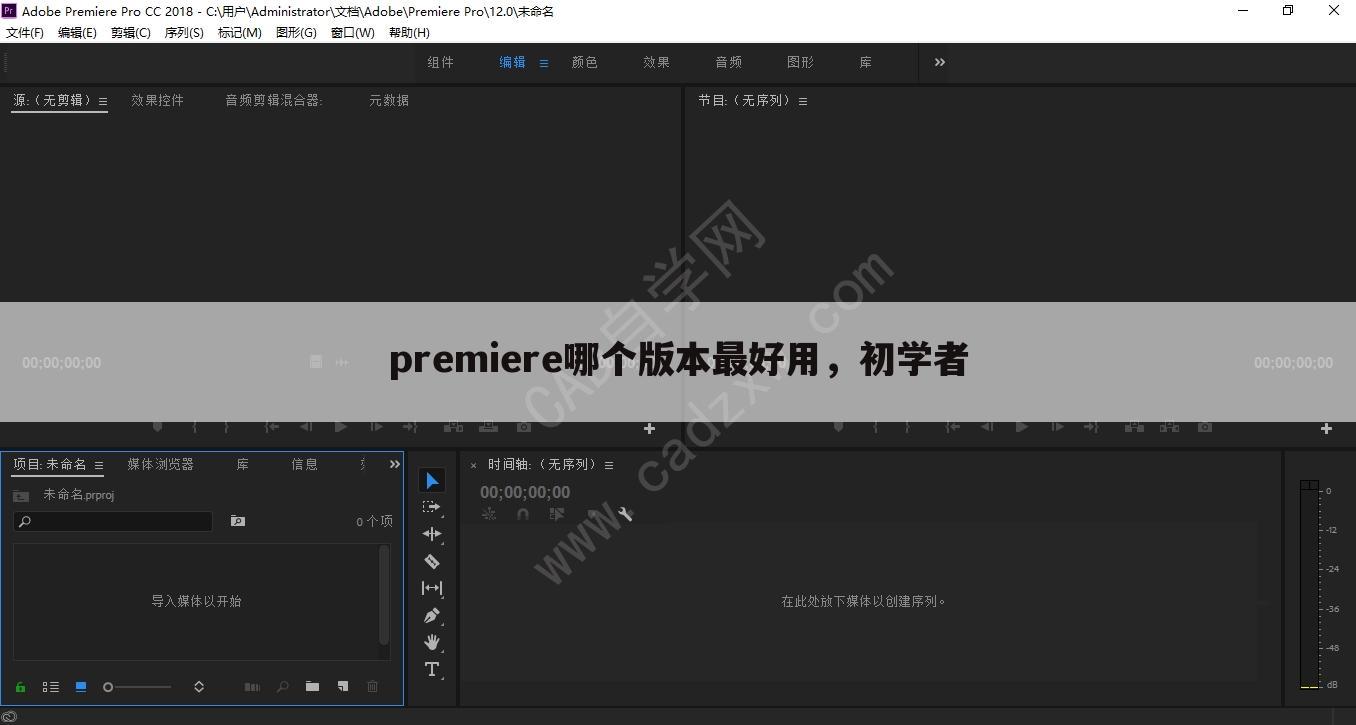Select the Selection arrow tool
Image resolution: width=1356 pixels, height=725 pixels.
click(432, 481)
